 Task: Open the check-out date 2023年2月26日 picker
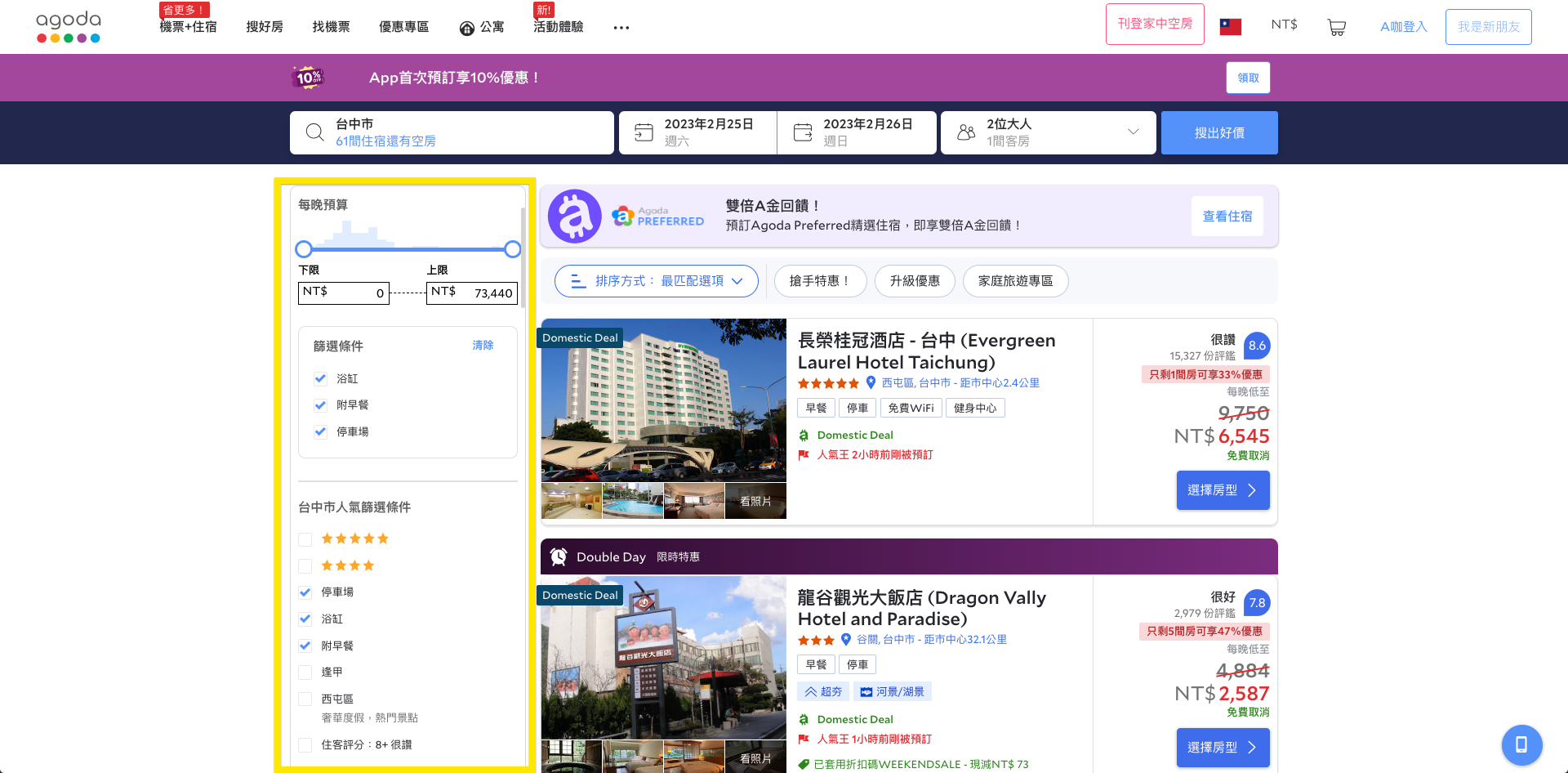click(x=857, y=132)
